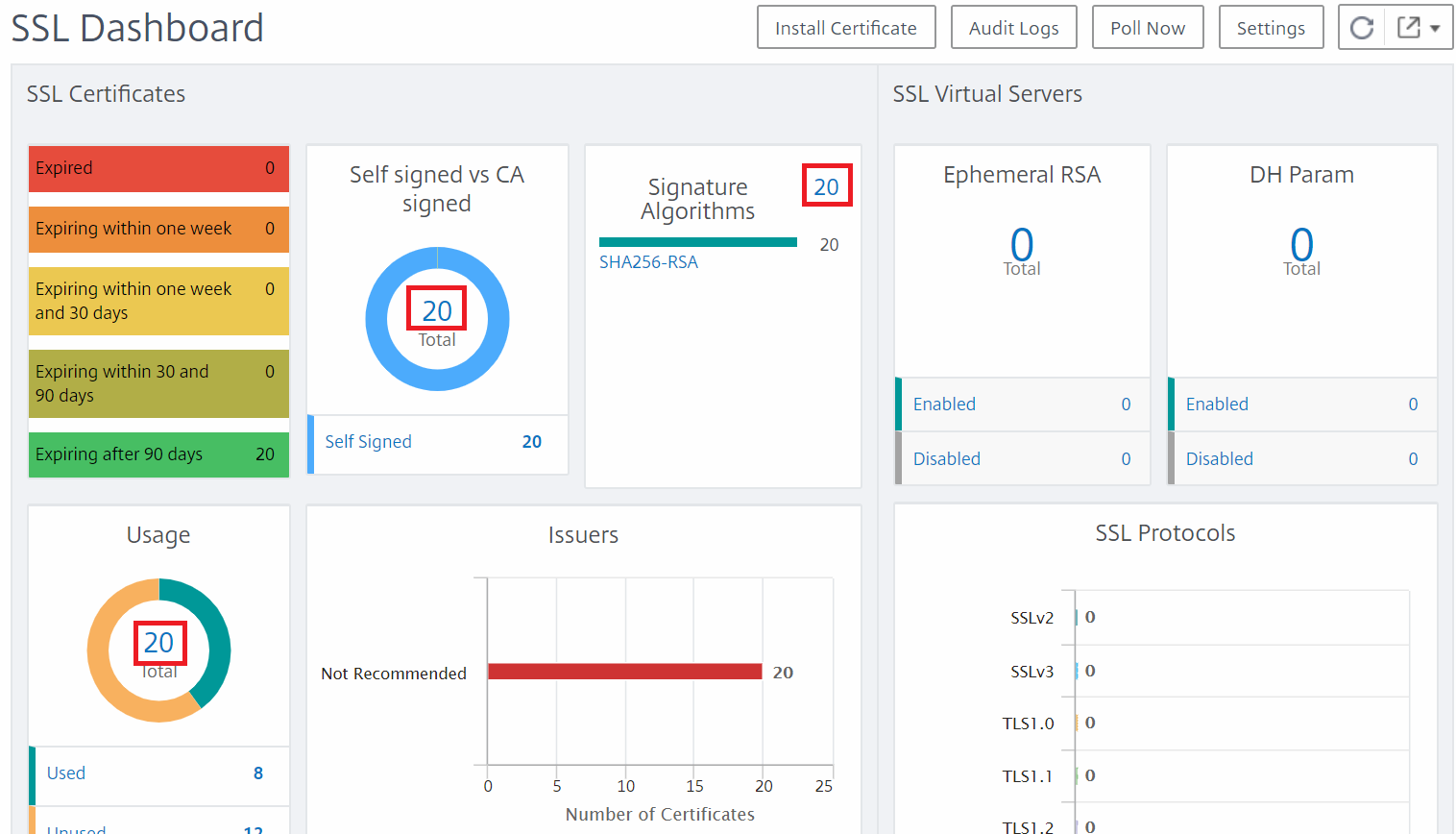This screenshot has height=834, width=1456.
Task: Click the blue Self signed donut ring
Action: point(376,319)
